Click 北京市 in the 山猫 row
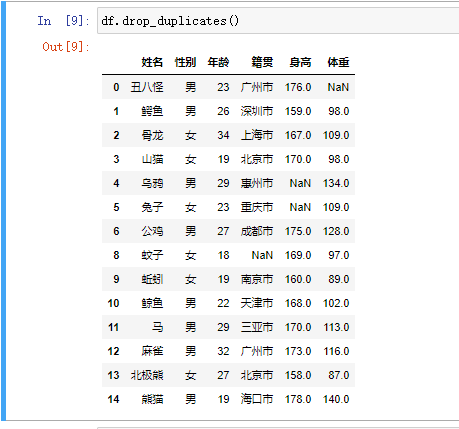 pyautogui.click(x=257, y=159)
